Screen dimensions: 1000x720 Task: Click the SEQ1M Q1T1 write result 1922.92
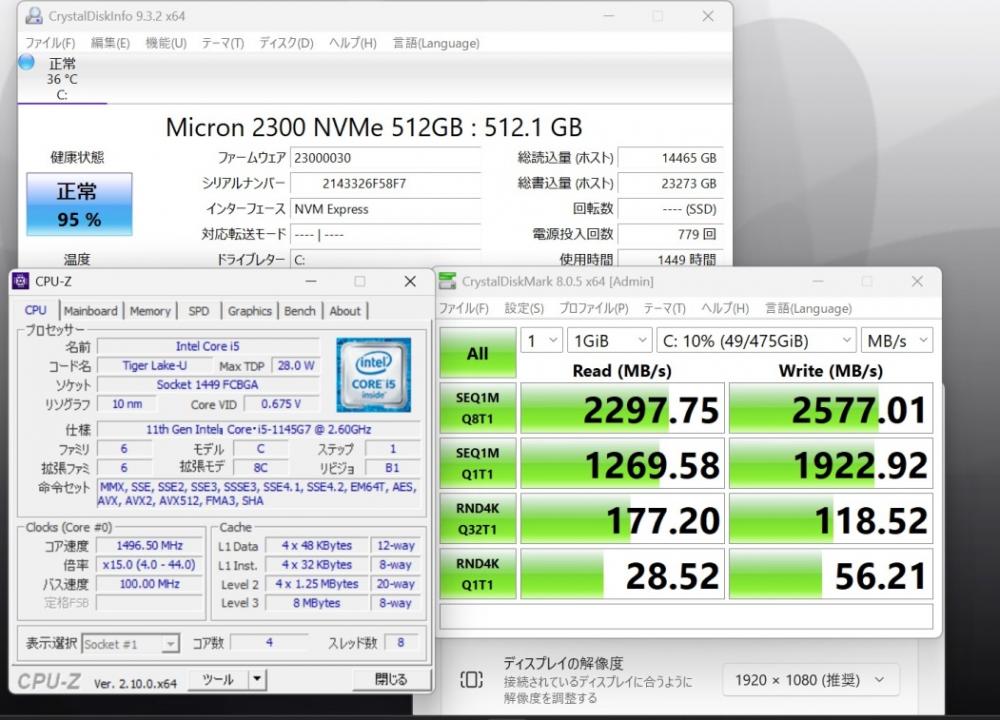tap(831, 464)
